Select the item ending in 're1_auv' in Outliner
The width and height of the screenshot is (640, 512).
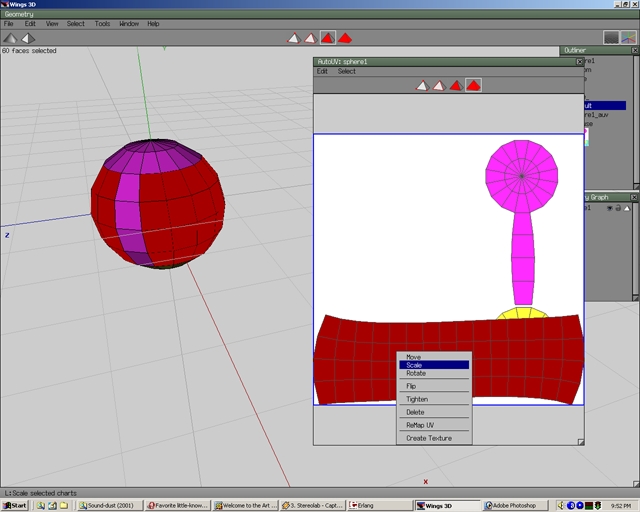pyautogui.click(x=596, y=115)
